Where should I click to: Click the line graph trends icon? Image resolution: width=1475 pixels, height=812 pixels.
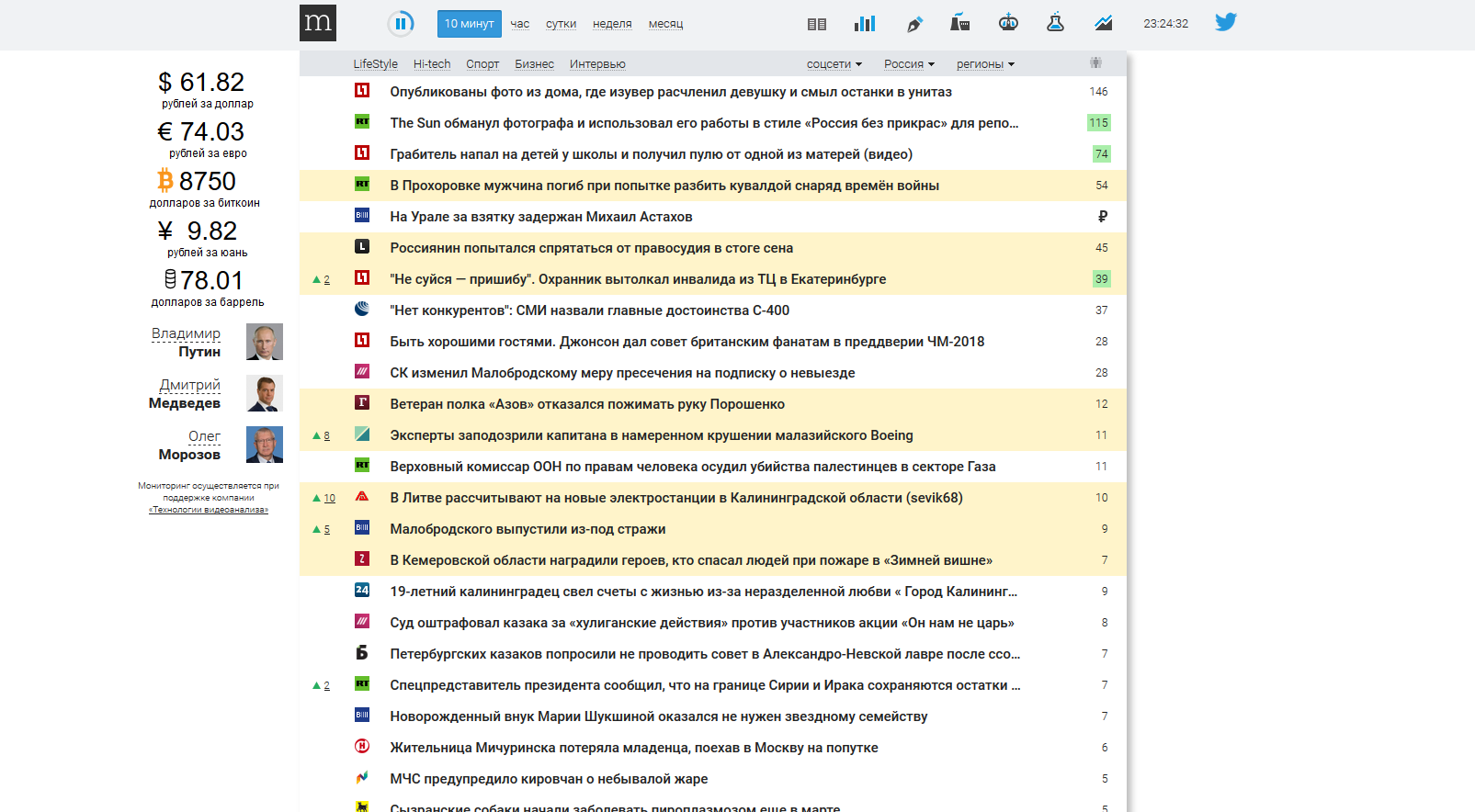[1104, 23]
